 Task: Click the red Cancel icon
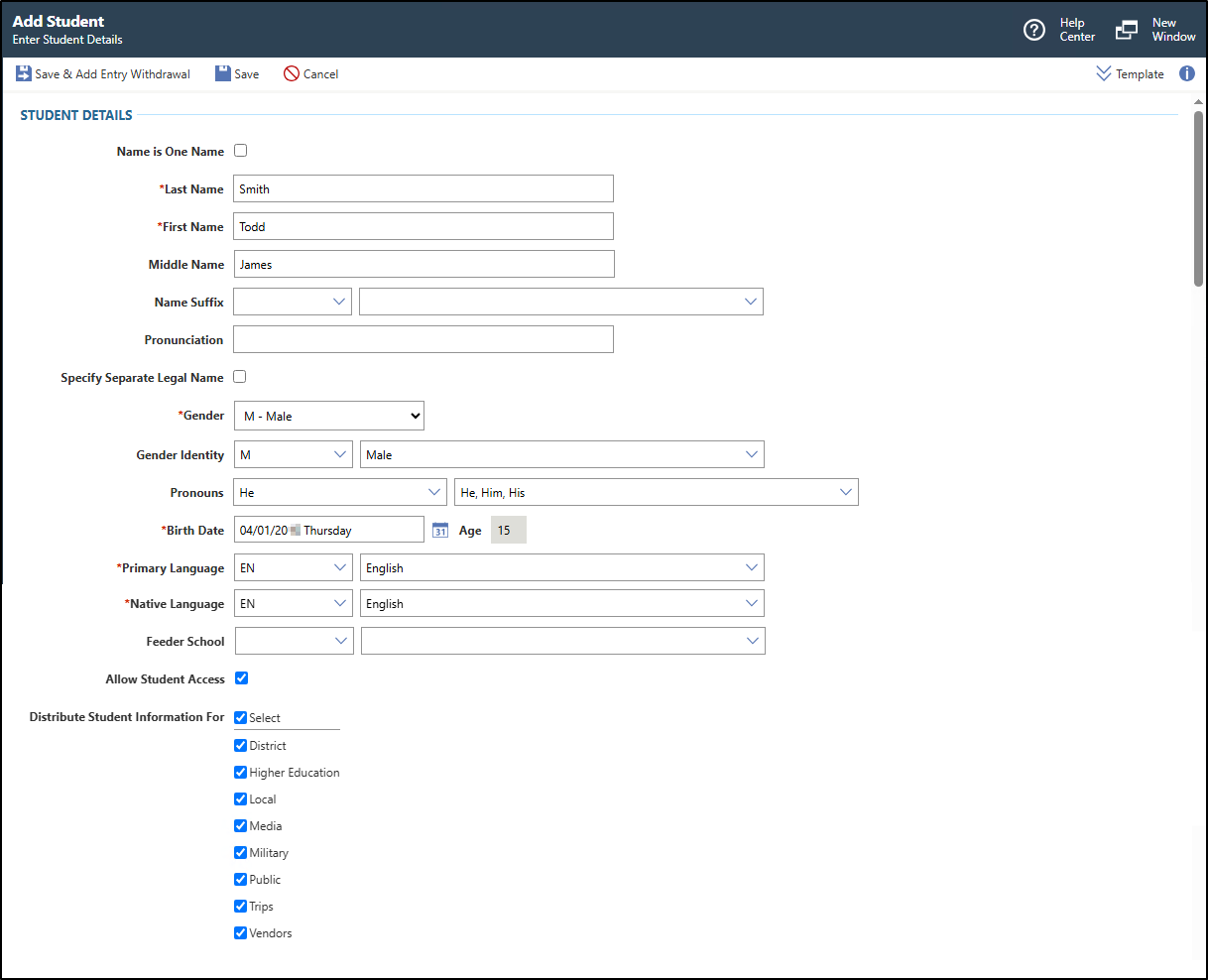291,74
